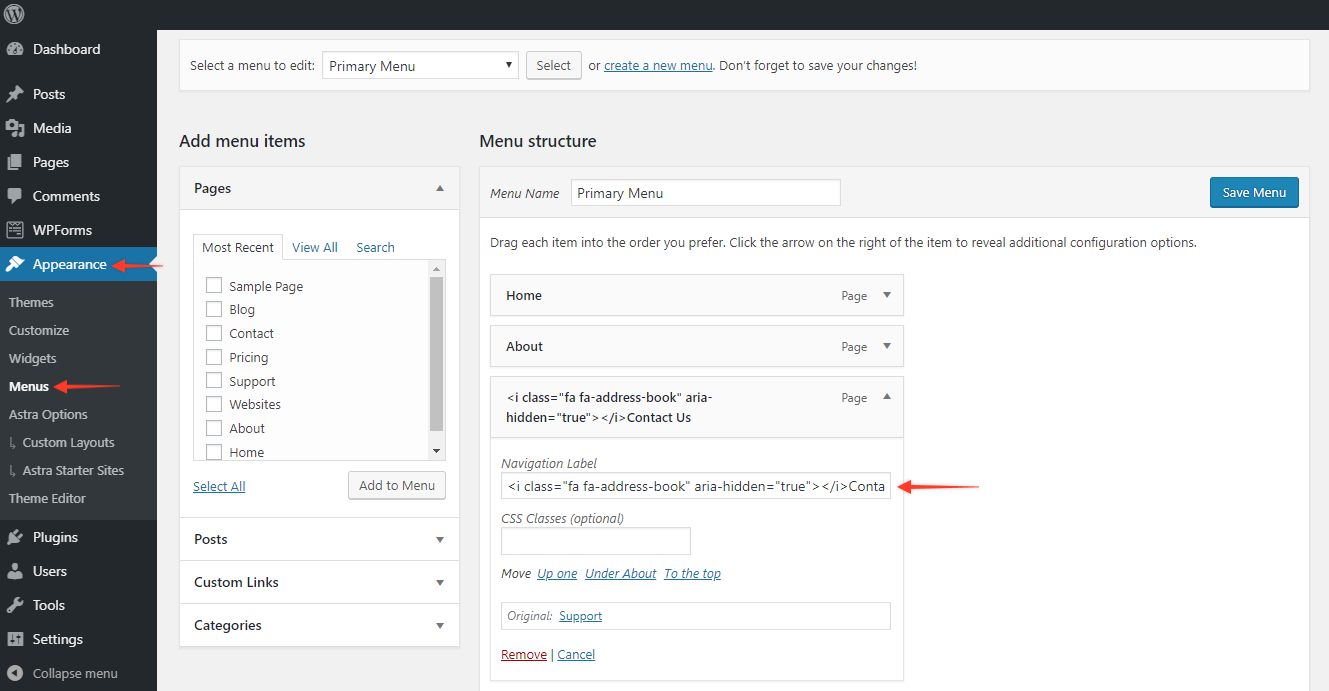The width and height of the screenshot is (1329, 691).
Task: Click the Dashboard gauge icon
Action: point(15,49)
